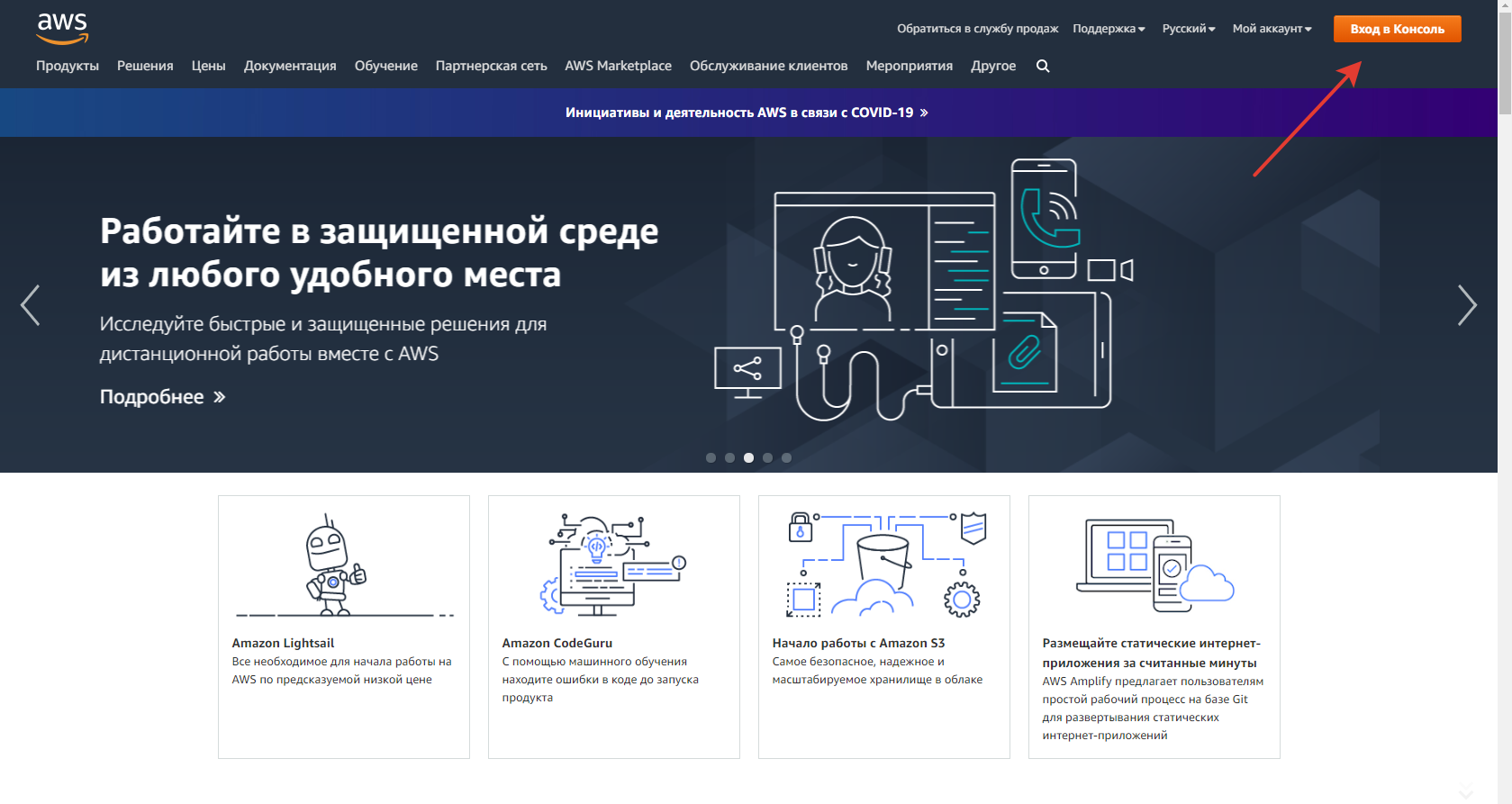Click S3 description about масштабируемое хранилище
This screenshot has height=804, width=1512.
[x=877, y=671]
